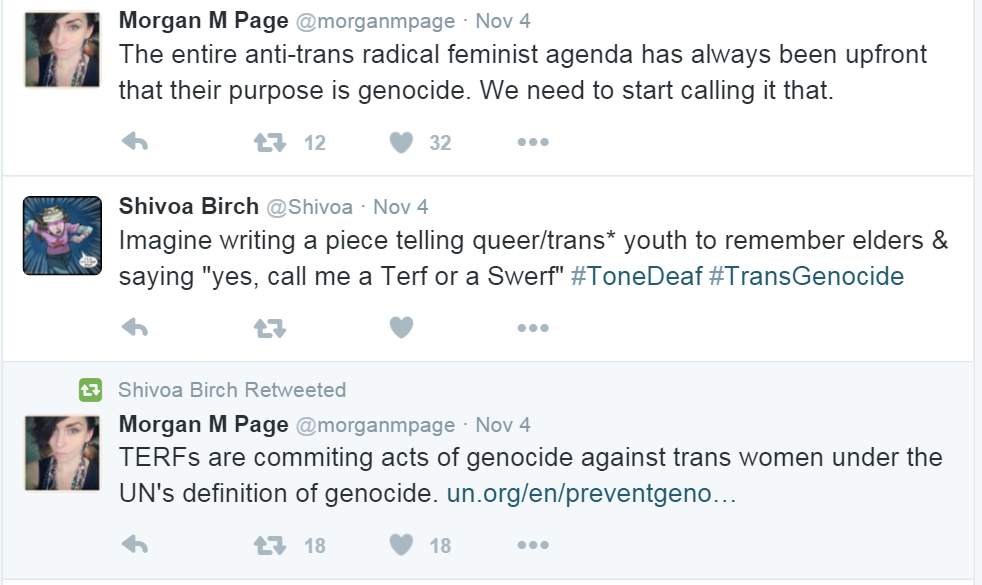The image size is (982, 585).
Task: Reply to the TERFs genocide definition tweet
Action: click(x=134, y=544)
